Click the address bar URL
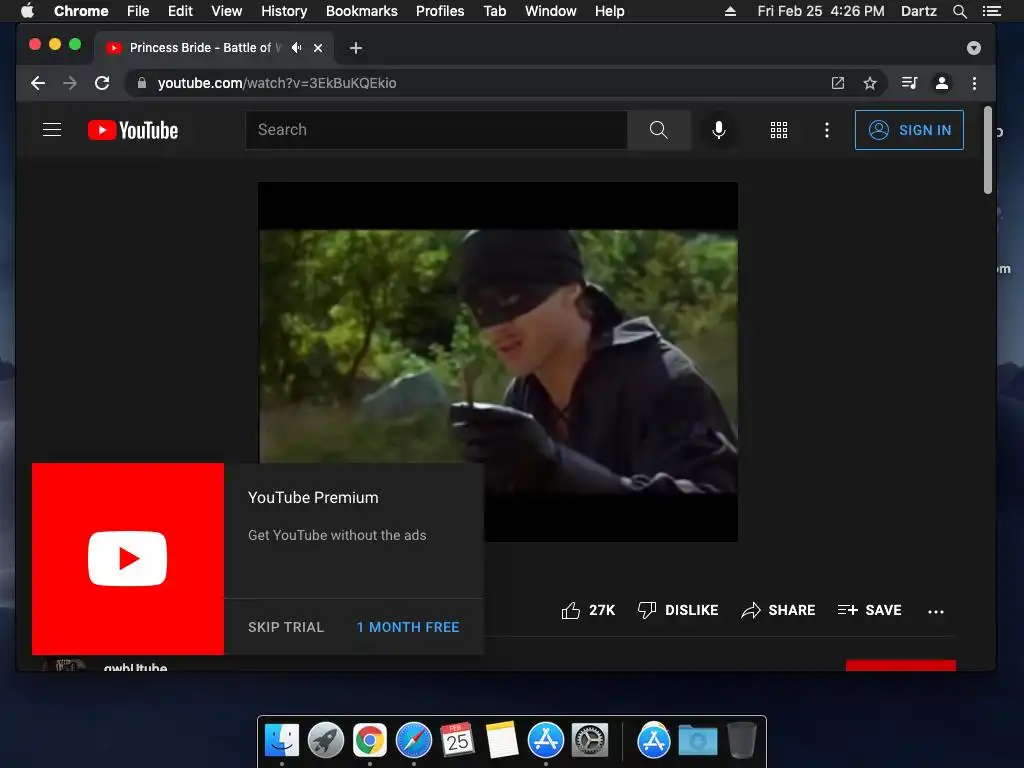 pyautogui.click(x=277, y=83)
